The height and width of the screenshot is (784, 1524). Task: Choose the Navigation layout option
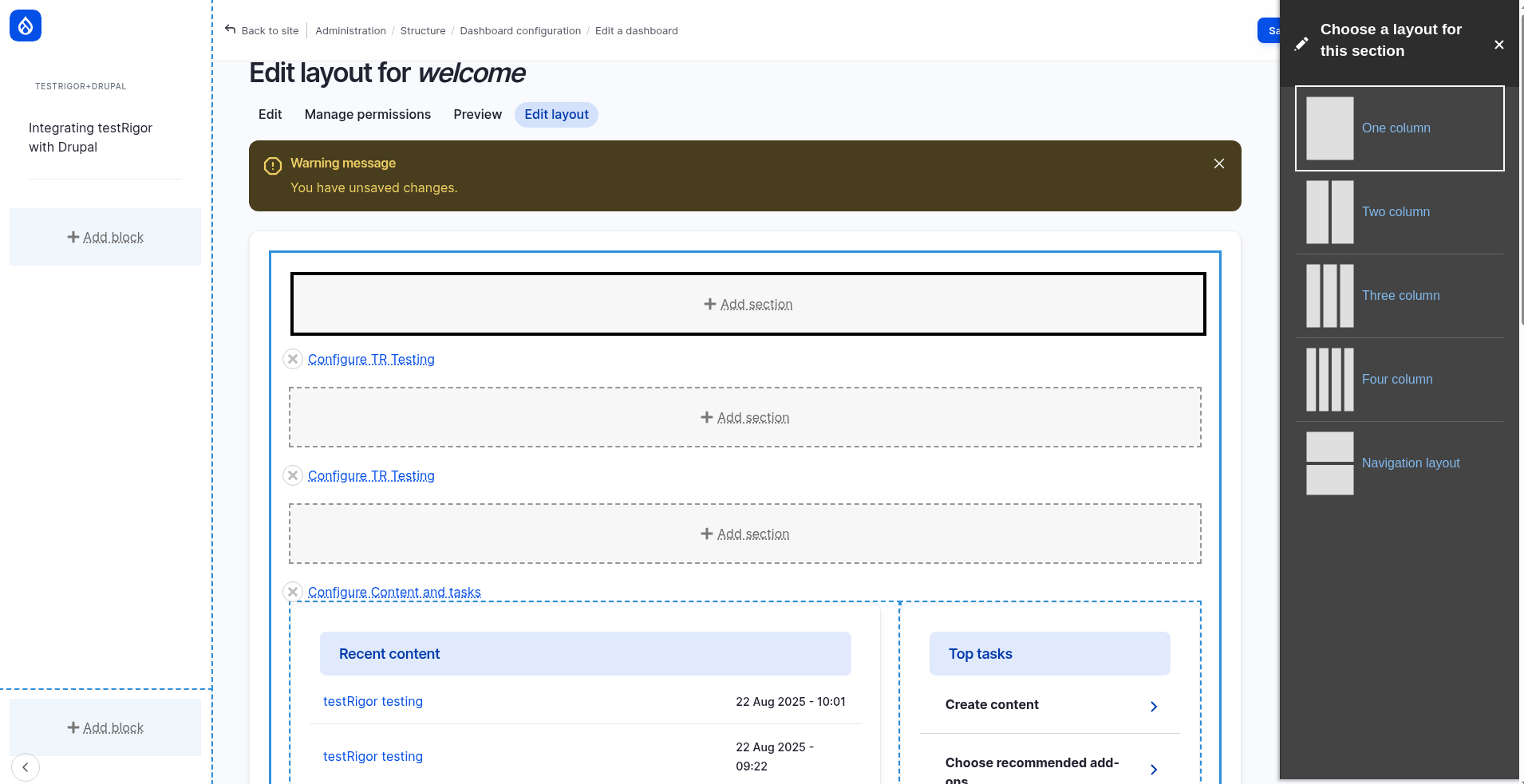pos(1410,463)
